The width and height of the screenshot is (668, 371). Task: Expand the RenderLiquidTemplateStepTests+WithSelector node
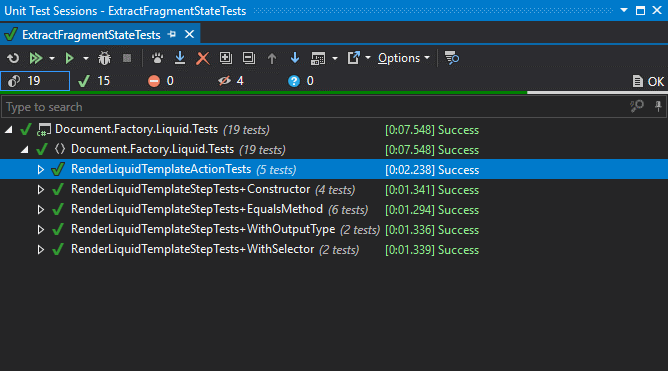pyautogui.click(x=40, y=250)
